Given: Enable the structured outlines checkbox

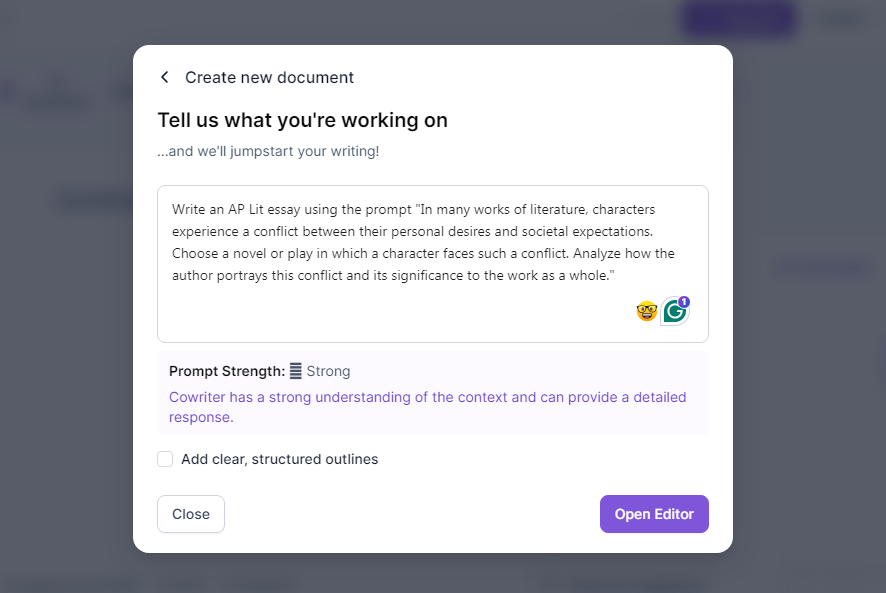Looking at the screenshot, I should (x=165, y=459).
